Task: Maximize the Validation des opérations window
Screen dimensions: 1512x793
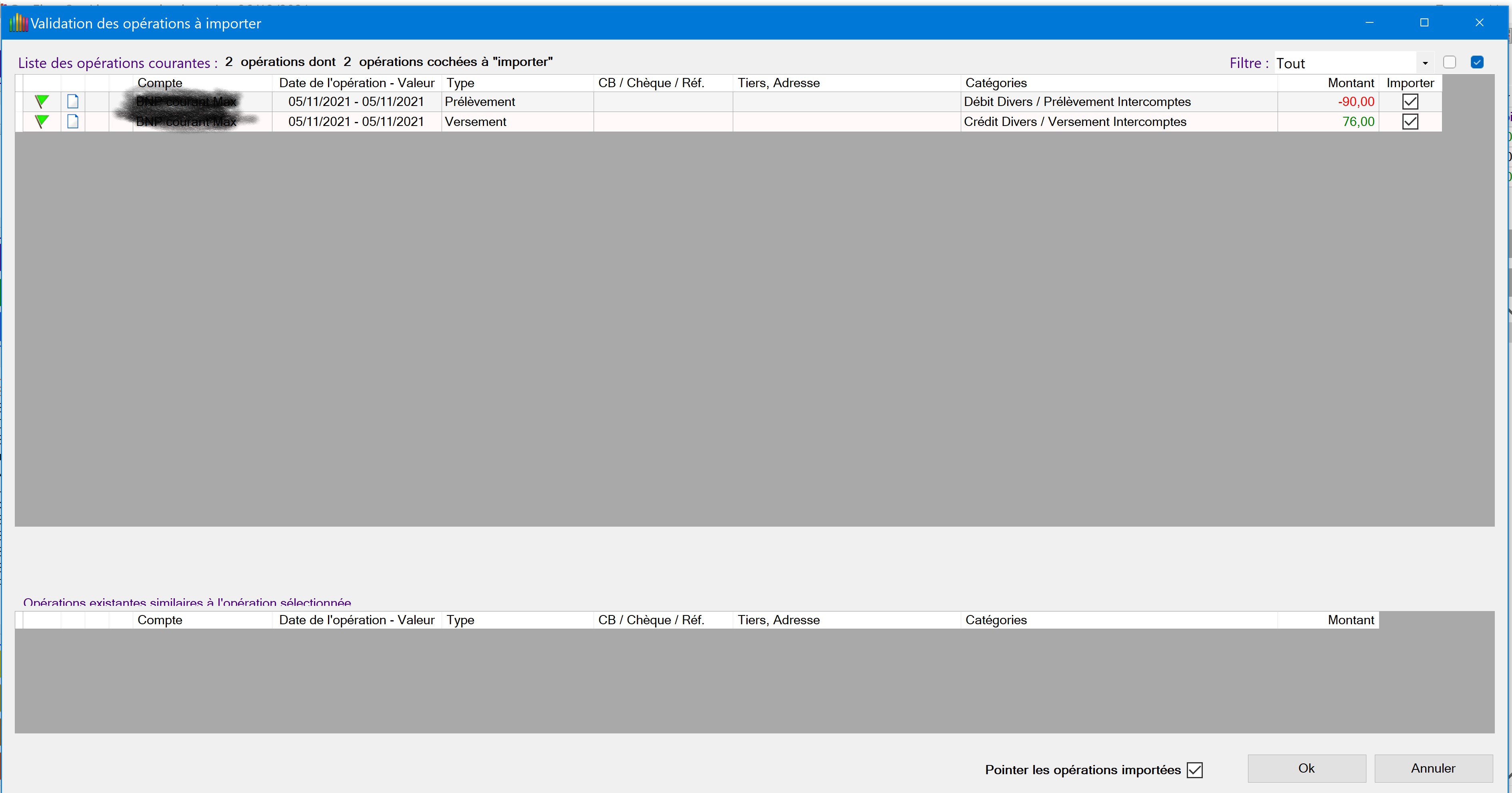Action: 1424,22
